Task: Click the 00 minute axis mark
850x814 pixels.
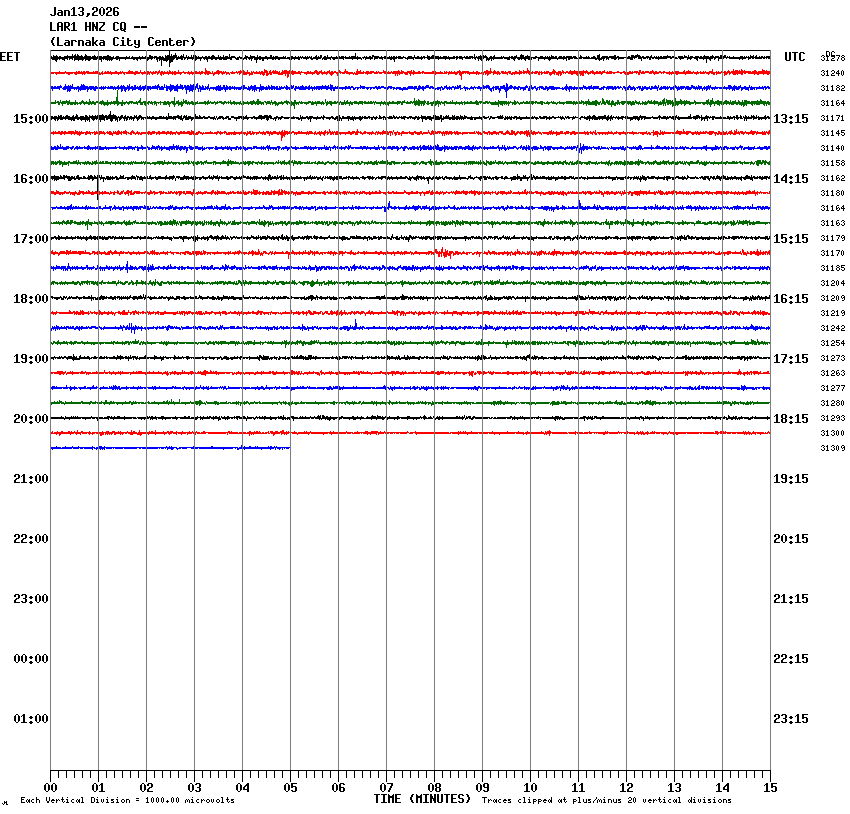Action: tap(50, 788)
